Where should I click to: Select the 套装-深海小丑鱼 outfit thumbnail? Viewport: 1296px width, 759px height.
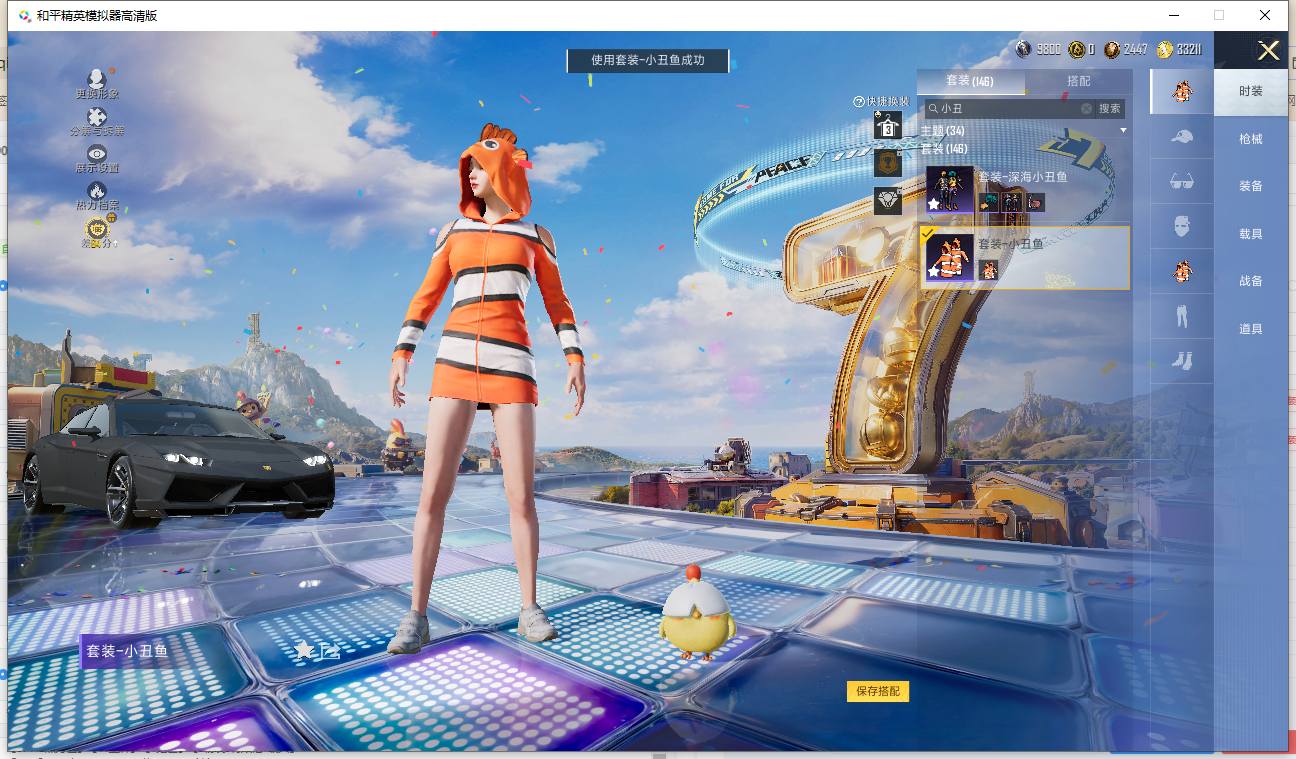[x=950, y=189]
